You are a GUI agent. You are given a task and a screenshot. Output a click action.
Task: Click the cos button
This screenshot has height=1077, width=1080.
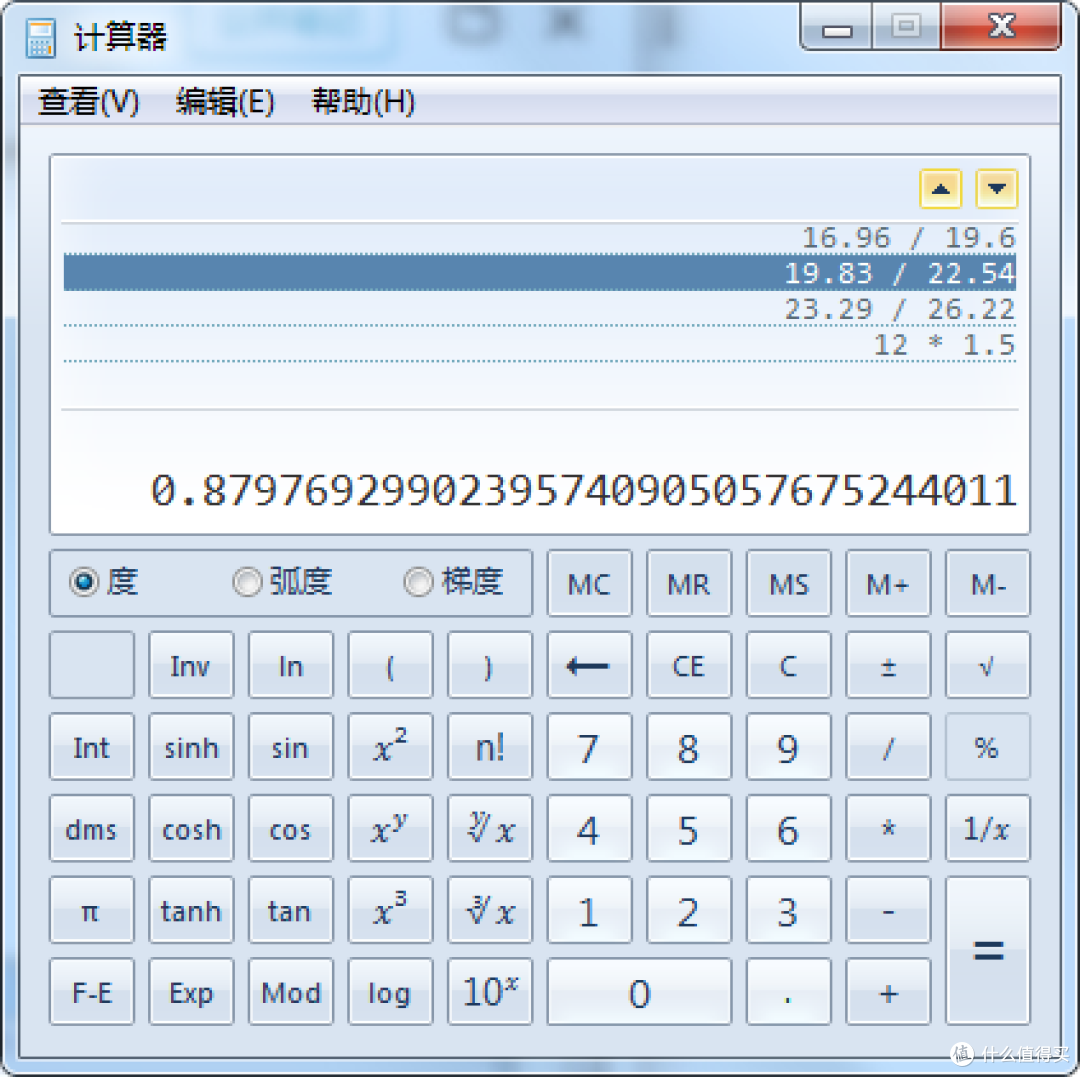coord(291,828)
